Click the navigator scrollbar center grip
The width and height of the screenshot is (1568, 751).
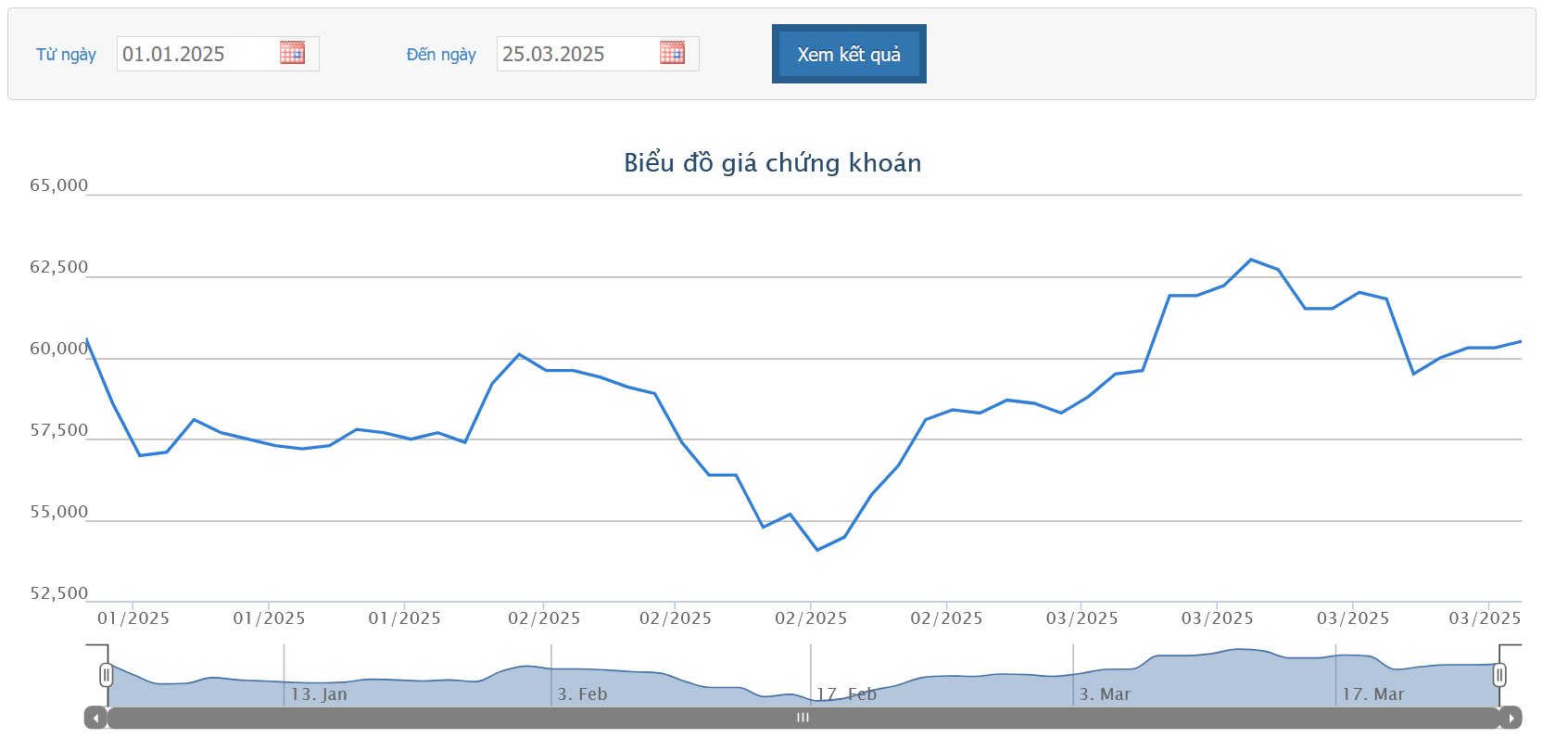coord(803,718)
